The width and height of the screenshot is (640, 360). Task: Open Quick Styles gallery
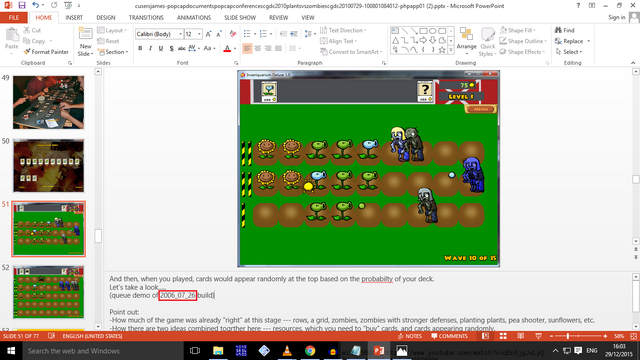(487, 42)
